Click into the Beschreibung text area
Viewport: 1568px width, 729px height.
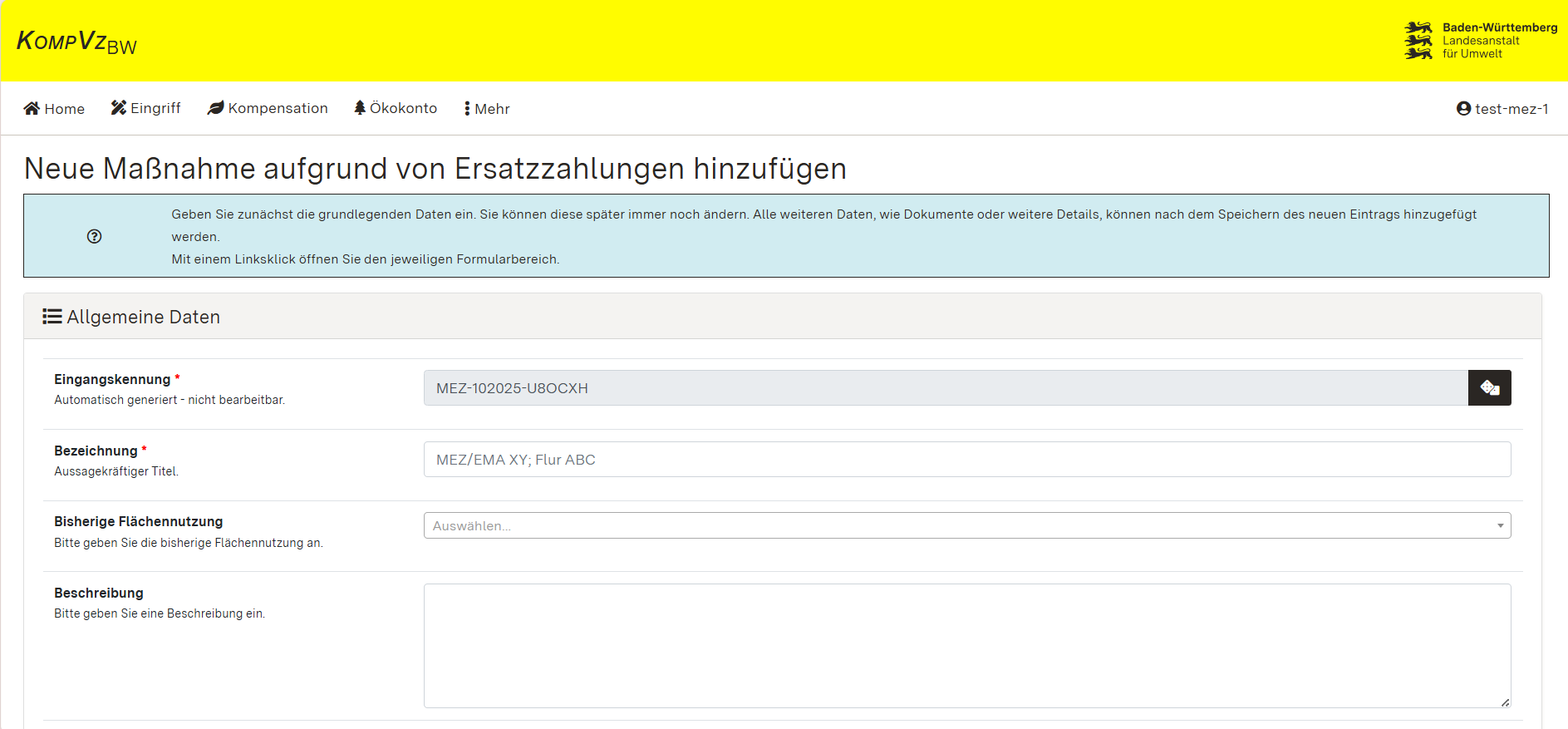[966, 645]
